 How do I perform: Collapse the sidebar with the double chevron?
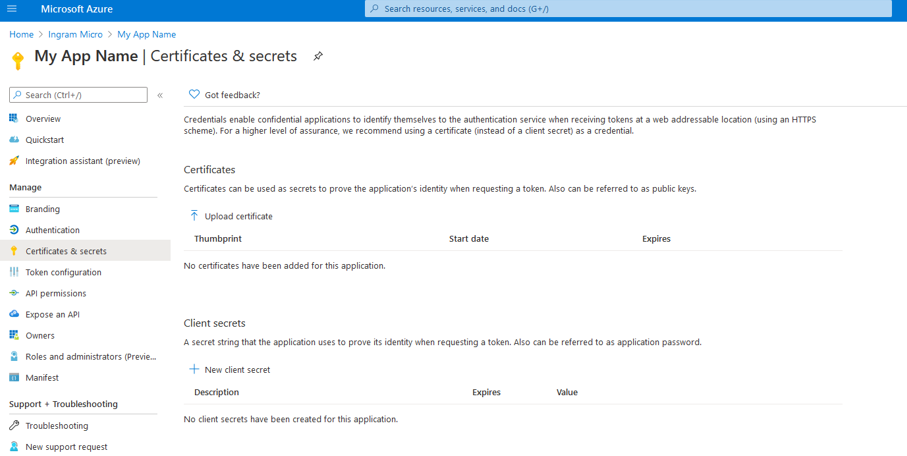point(160,95)
